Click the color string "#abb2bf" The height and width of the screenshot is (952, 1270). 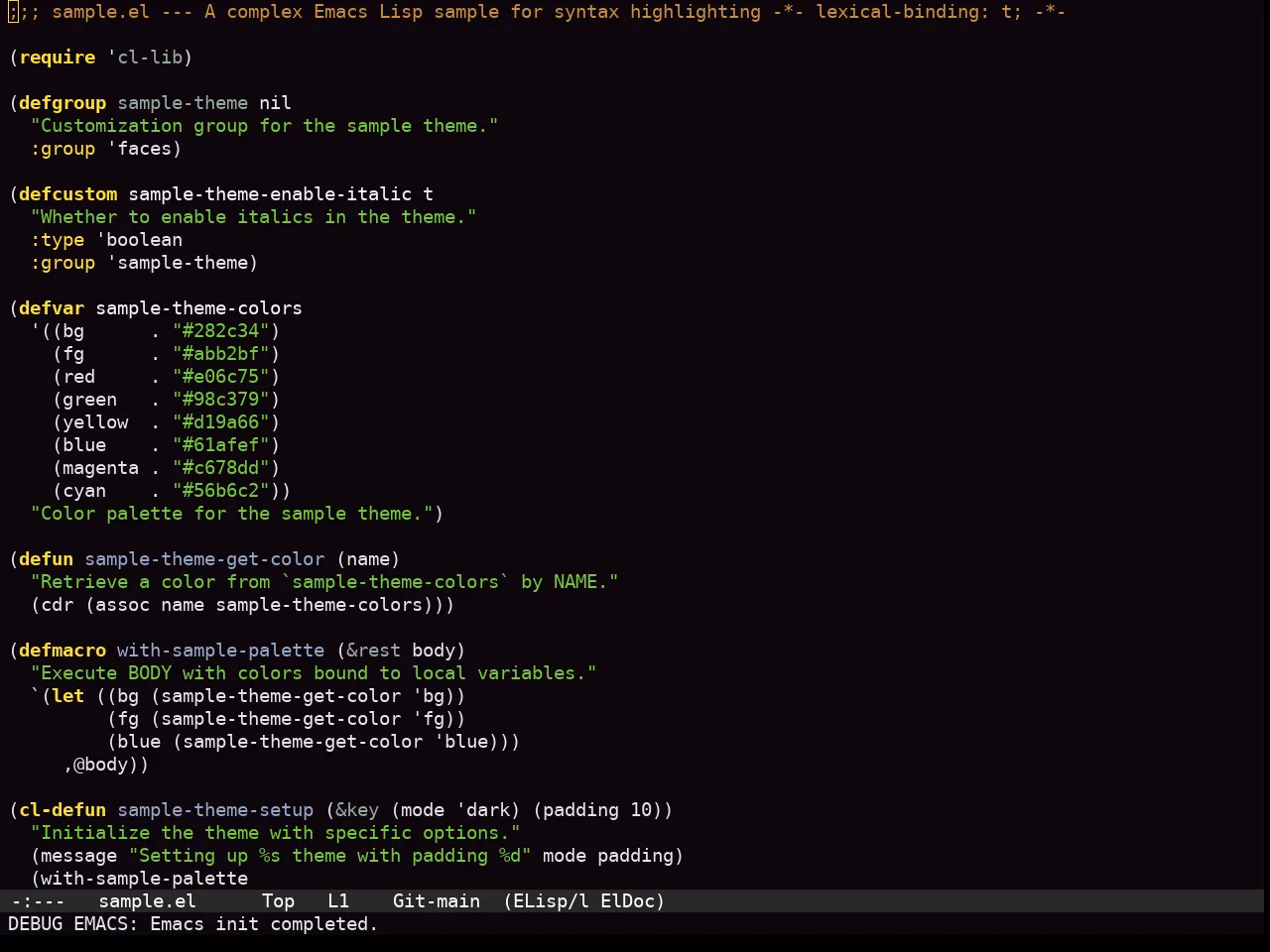click(x=221, y=354)
